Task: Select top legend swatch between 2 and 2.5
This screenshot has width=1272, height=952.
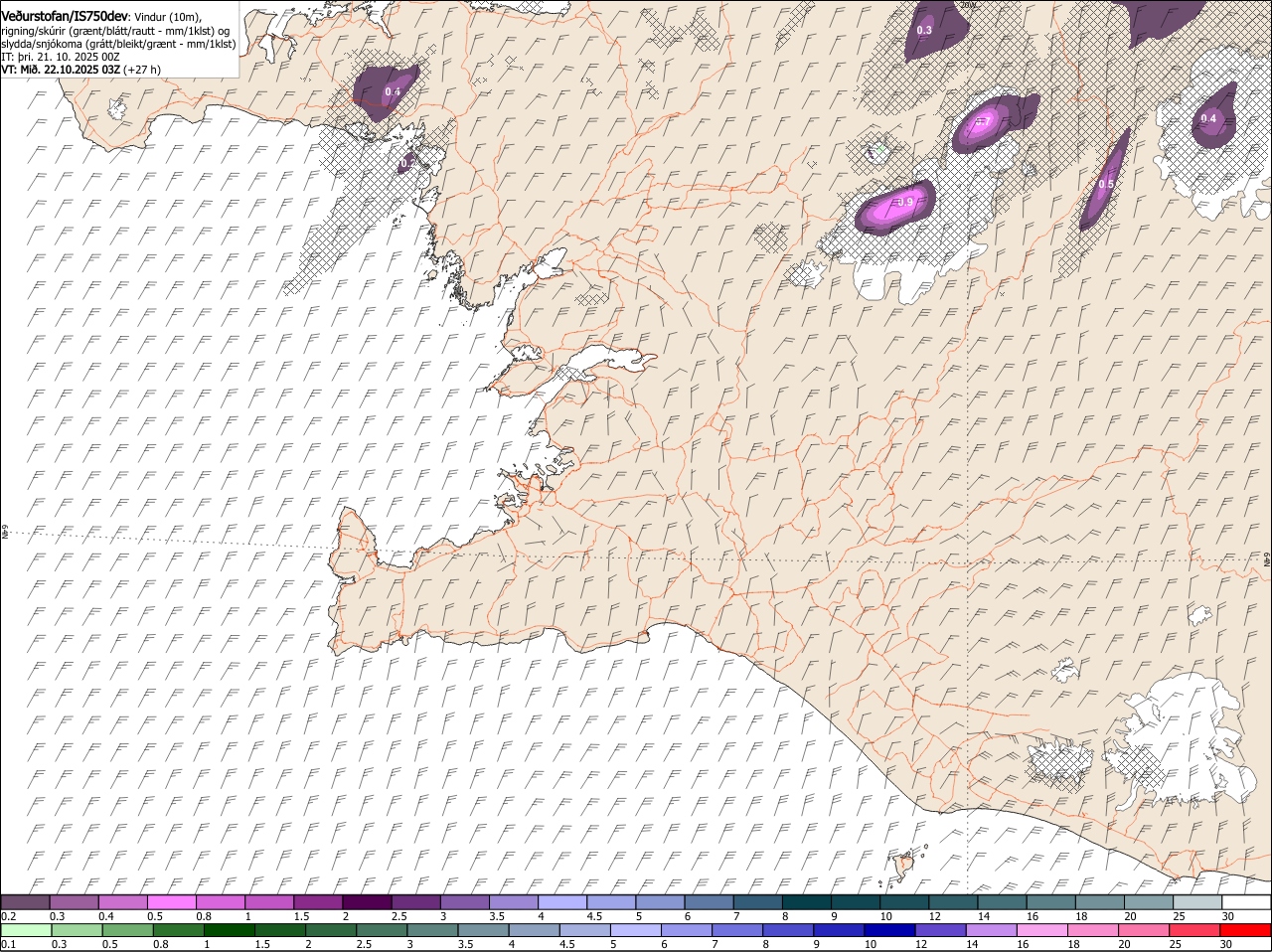Action: click(x=368, y=902)
